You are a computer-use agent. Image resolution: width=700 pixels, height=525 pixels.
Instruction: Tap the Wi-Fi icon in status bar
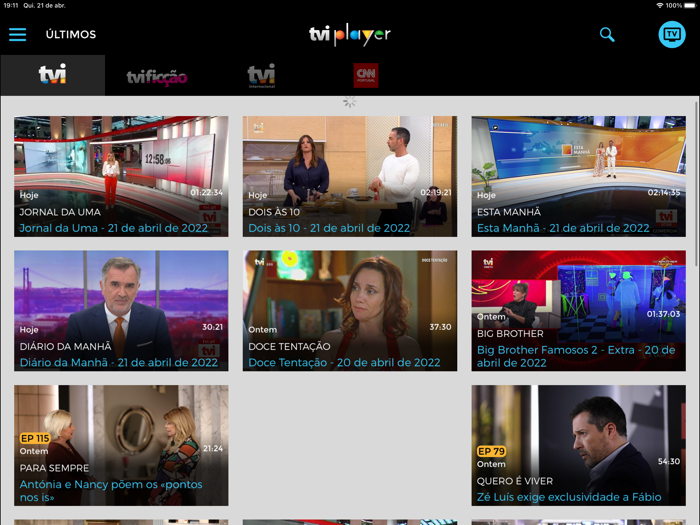click(660, 5)
